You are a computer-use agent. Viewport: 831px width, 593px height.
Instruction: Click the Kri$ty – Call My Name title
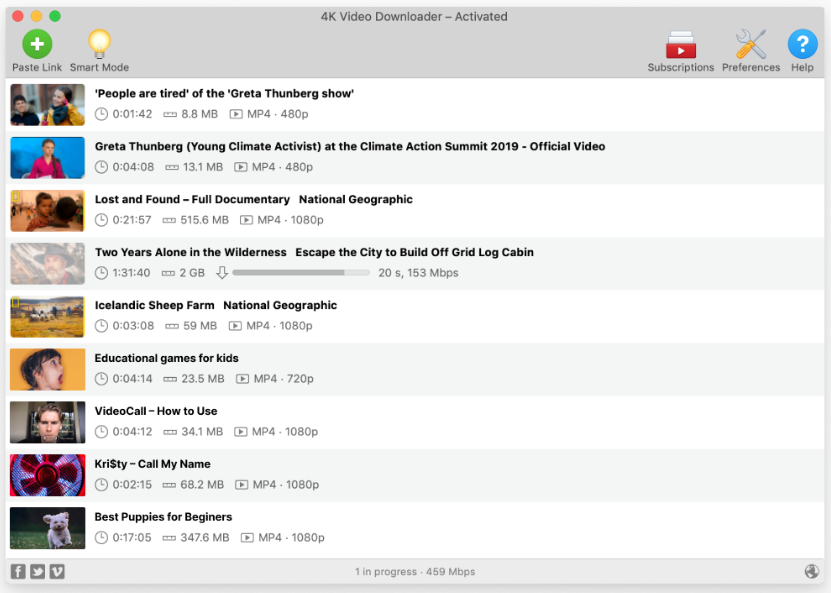click(153, 464)
